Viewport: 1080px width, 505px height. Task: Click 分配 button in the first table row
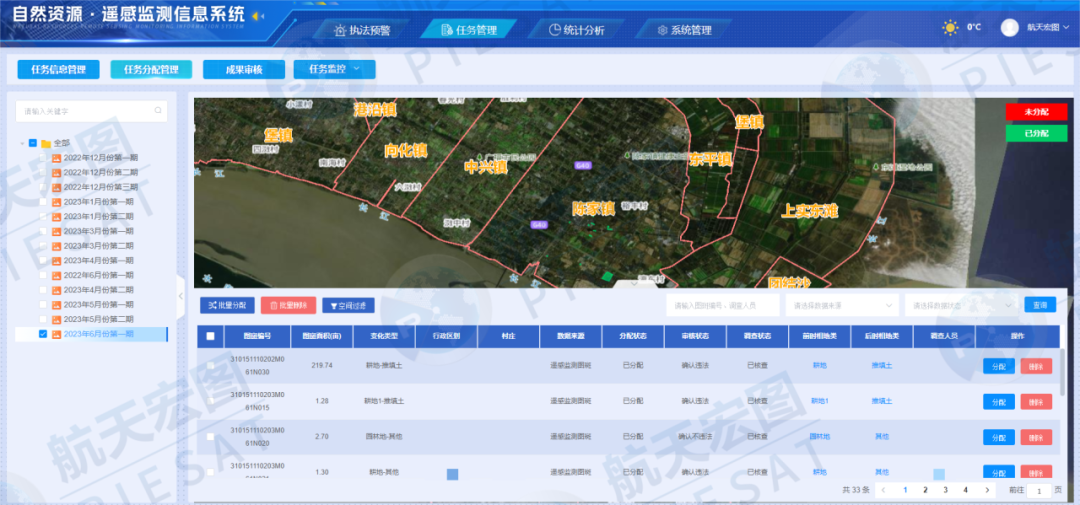(x=998, y=366)
